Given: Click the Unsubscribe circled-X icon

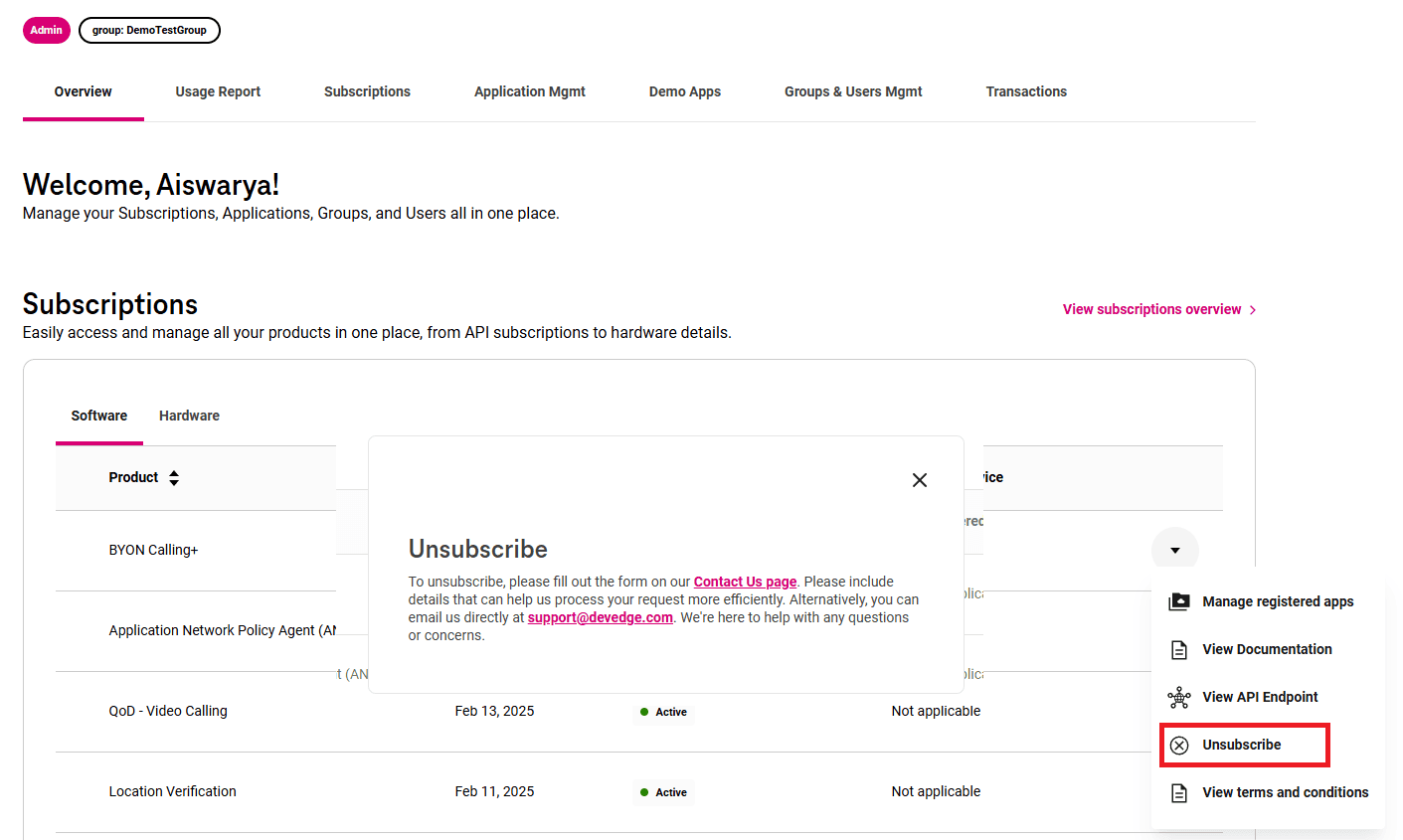Looking at the screenshot, I should [x=1178, y=745].
